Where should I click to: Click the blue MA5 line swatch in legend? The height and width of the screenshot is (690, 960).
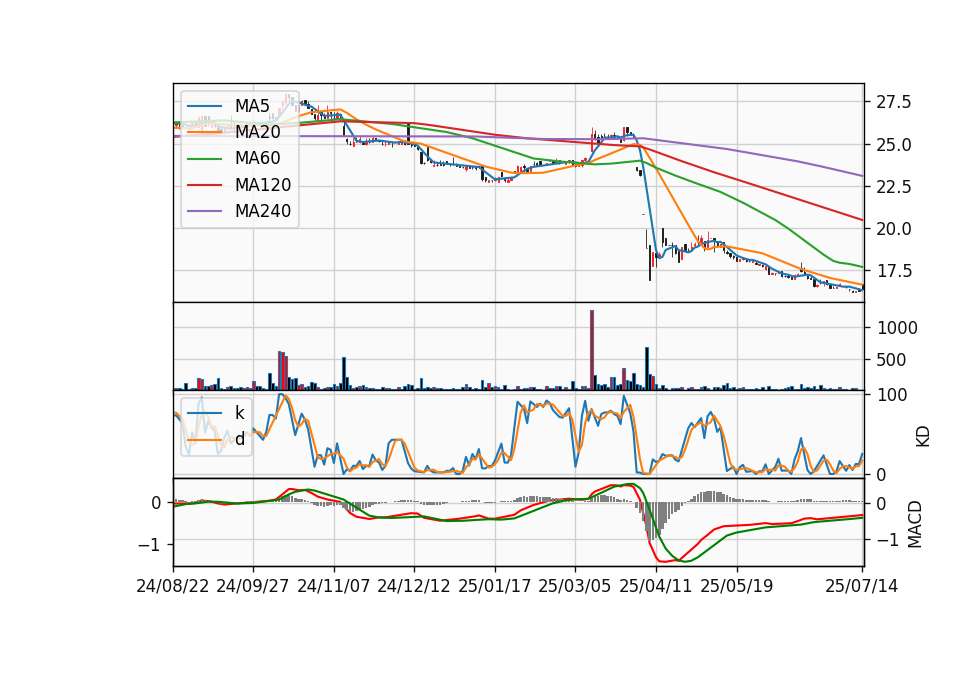pyautogui.click(x=204, y=106)
